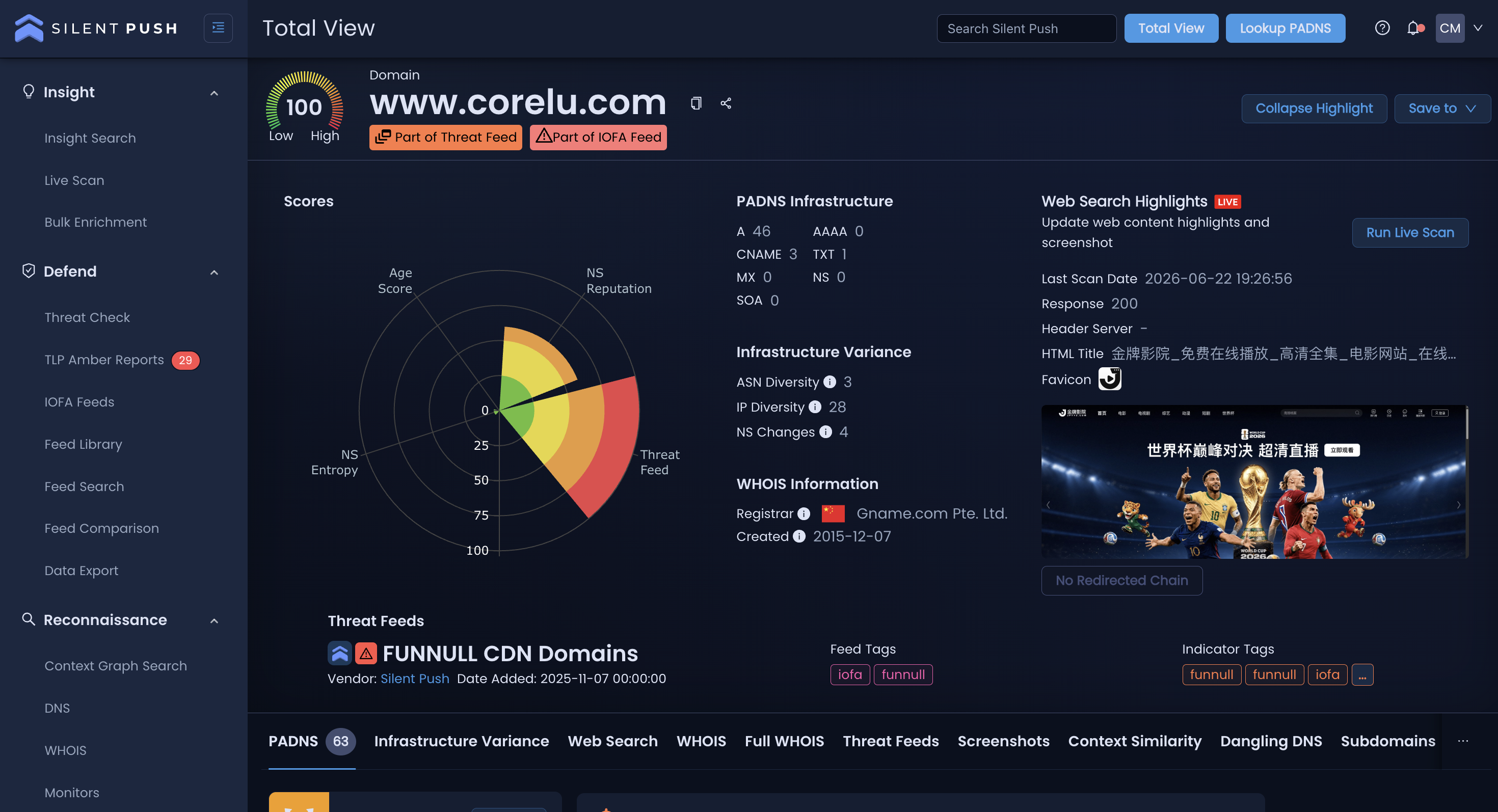Expand the CM user account menu
Viewport: 1498px width, 812px height.
coord(1478,28)
